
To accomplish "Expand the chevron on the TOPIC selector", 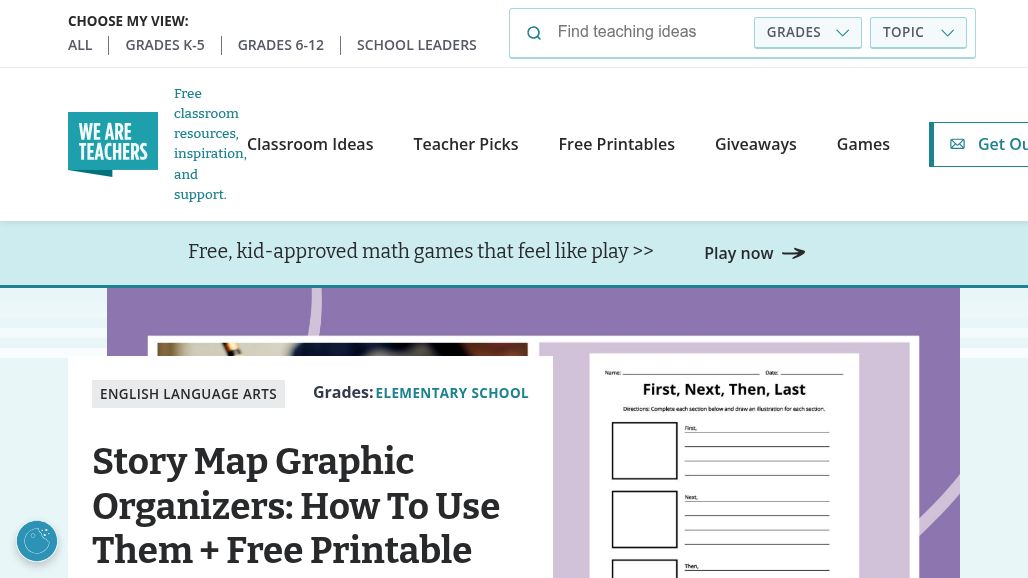I will [x=947, y=32].
